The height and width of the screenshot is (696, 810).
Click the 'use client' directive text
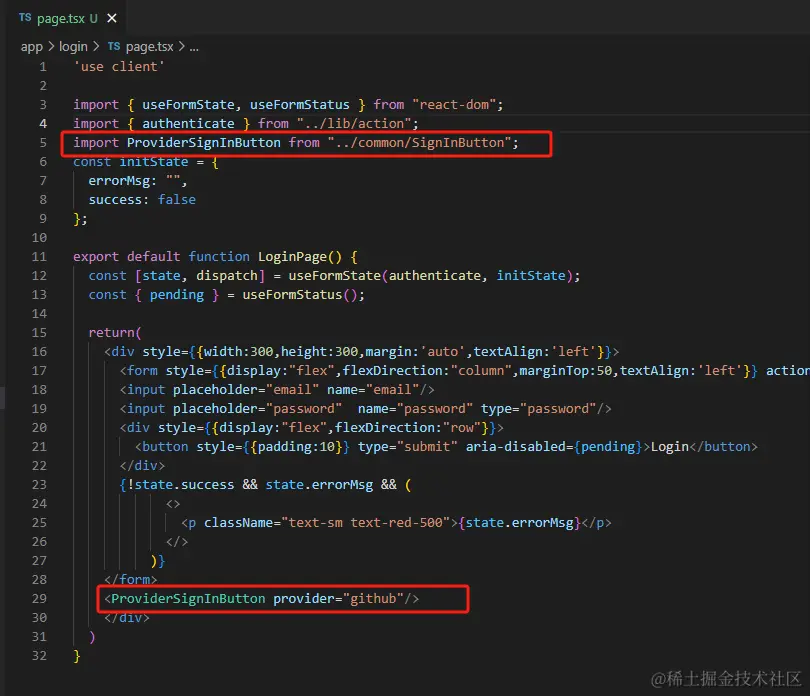119,67
